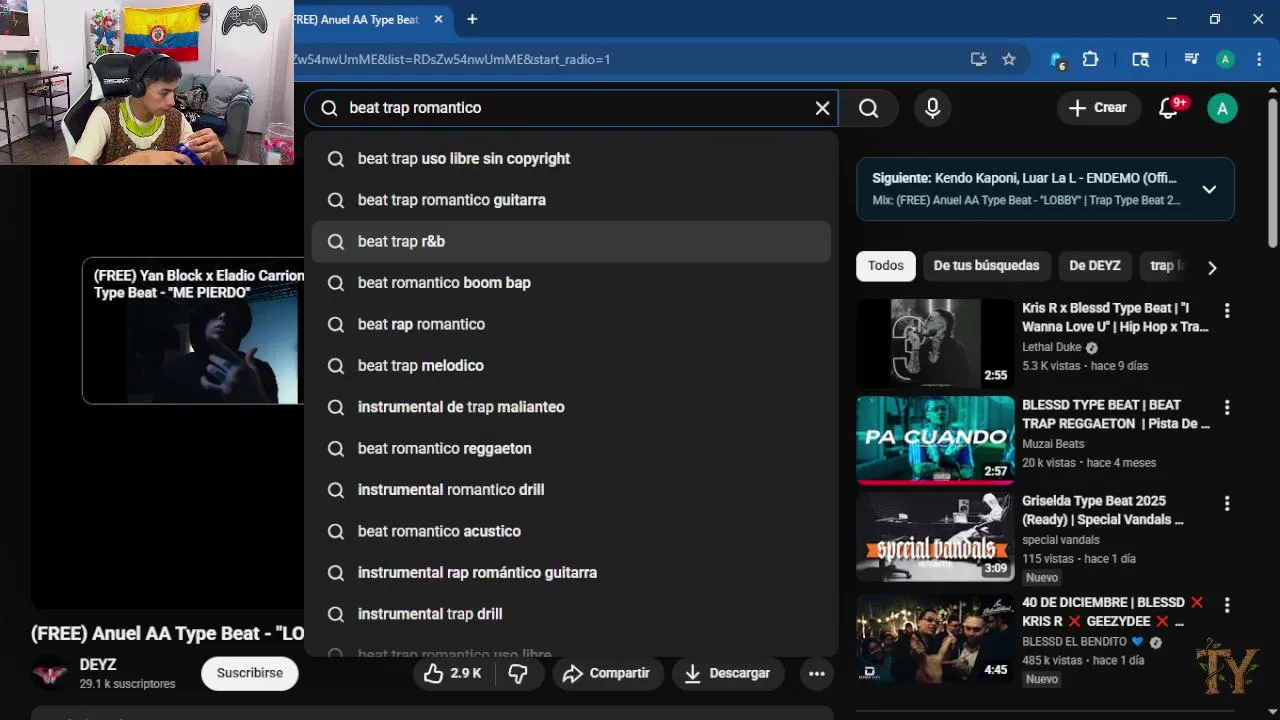Choose suggestion beat romantico acustico
The height and width of the screenshot is (720, 1280).
coord(571,531)
